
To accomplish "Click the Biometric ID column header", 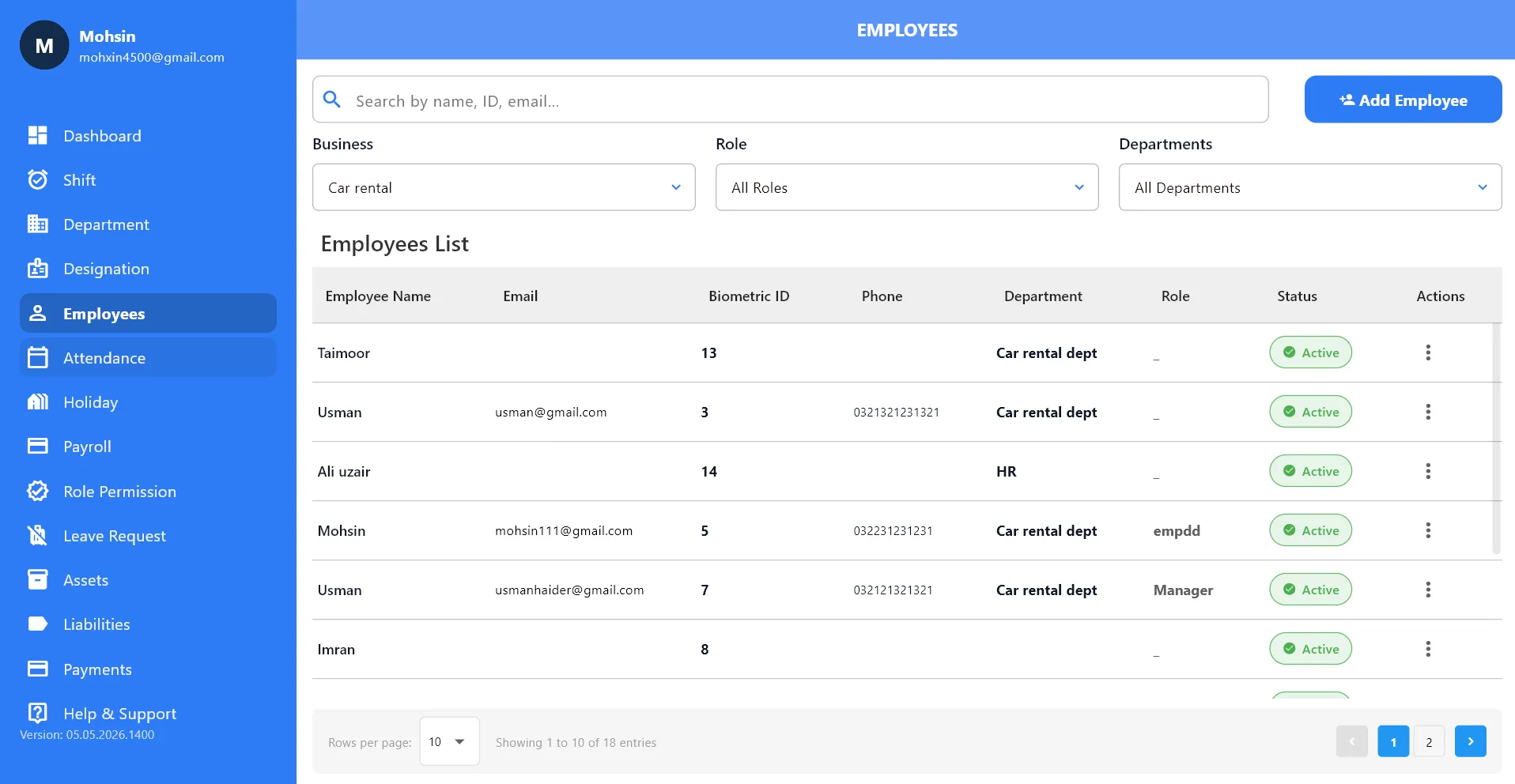I will (749, 296).
